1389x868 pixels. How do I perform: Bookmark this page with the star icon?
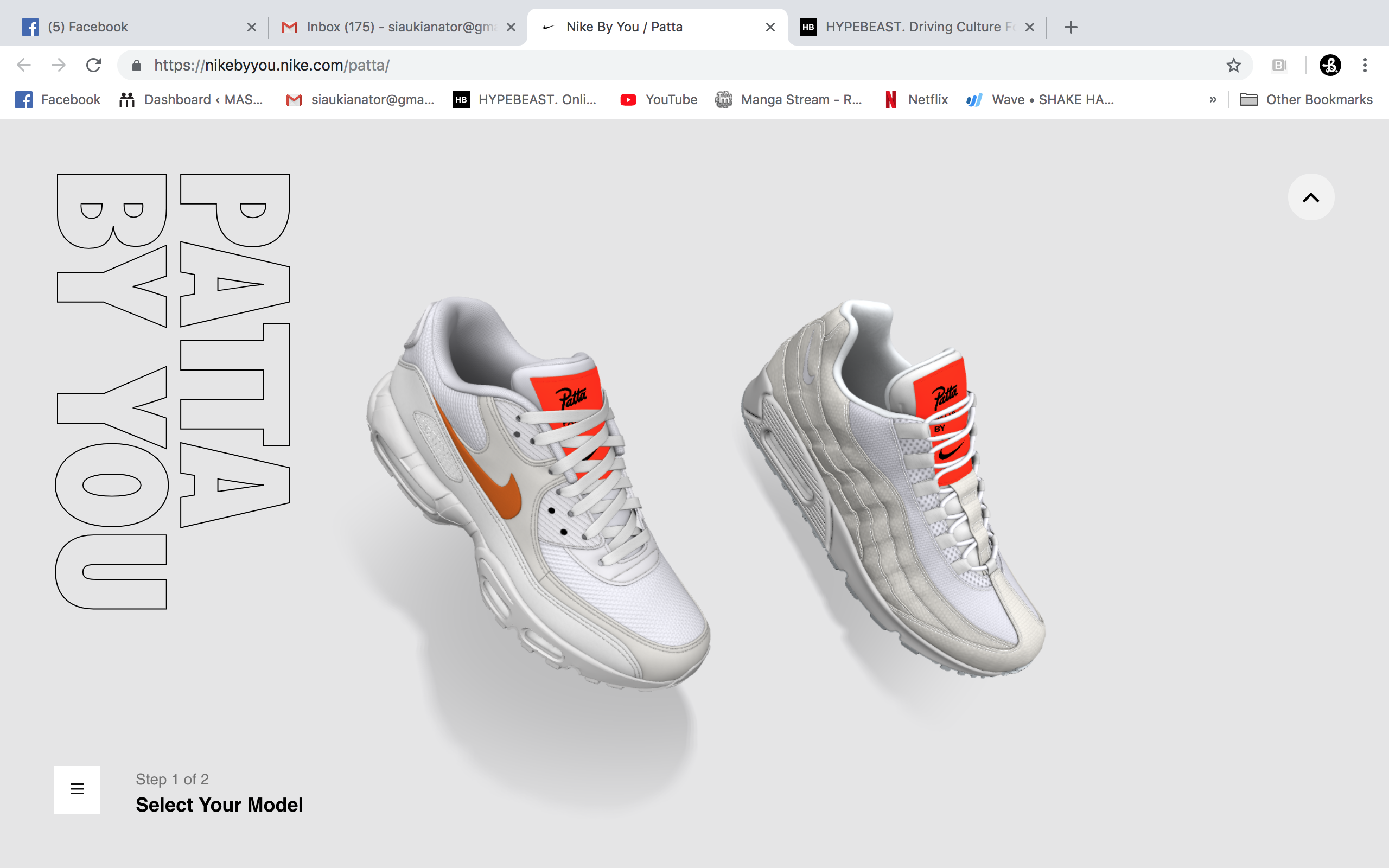coord(1233,66)
